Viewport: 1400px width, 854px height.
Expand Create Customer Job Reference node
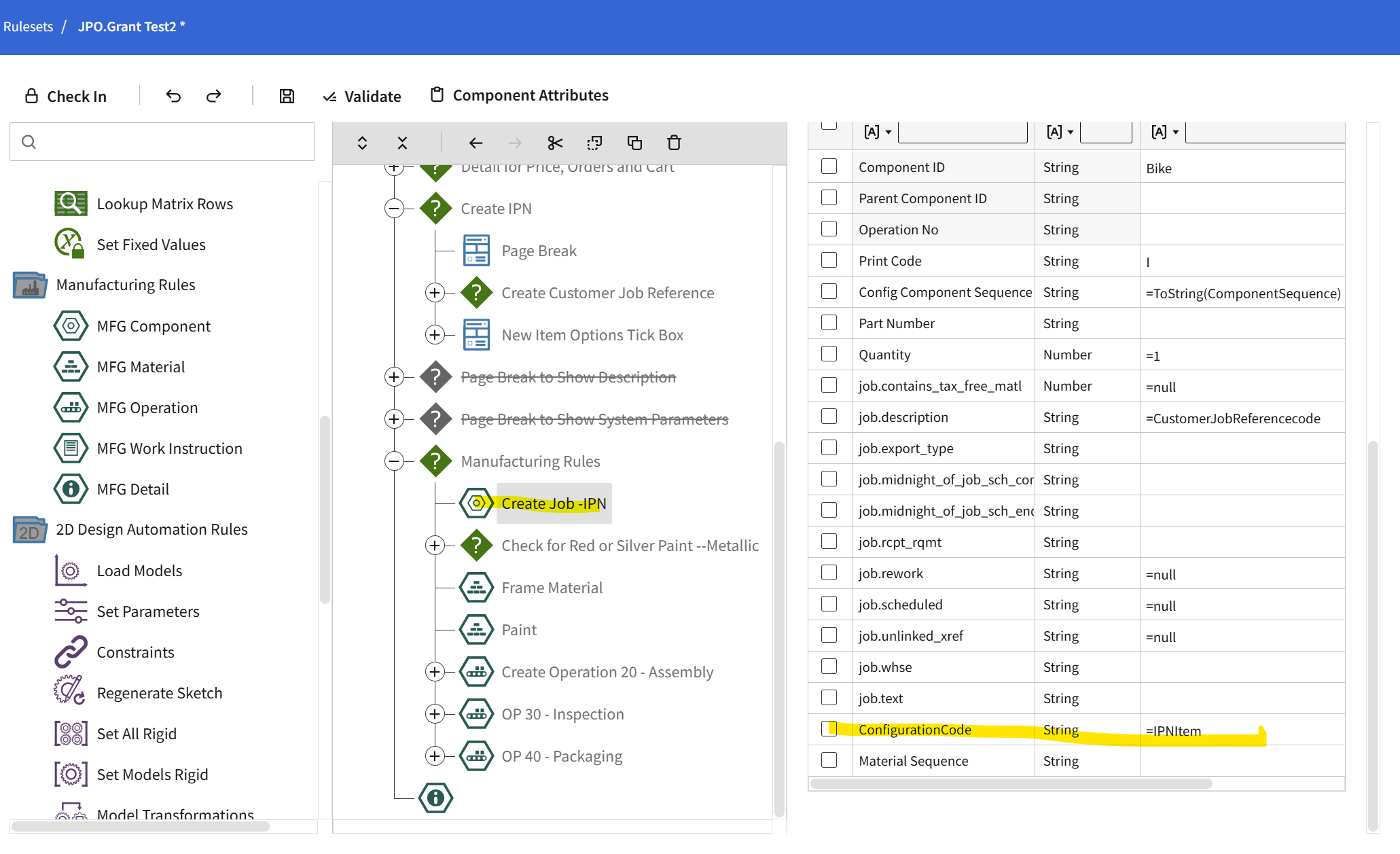[x=435, y=293]
